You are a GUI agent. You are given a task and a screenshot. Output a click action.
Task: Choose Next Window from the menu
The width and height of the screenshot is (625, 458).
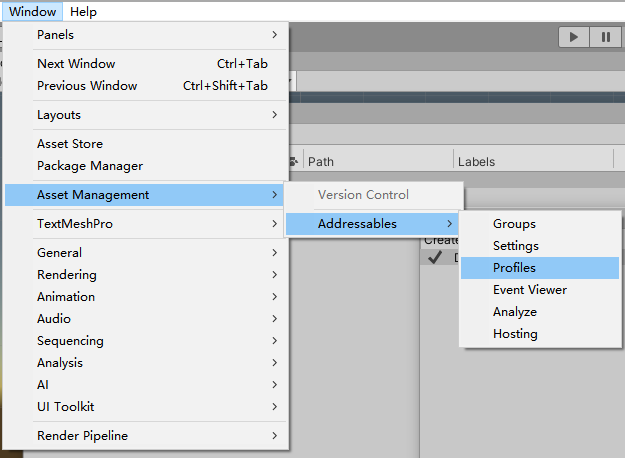pos(145,64)
